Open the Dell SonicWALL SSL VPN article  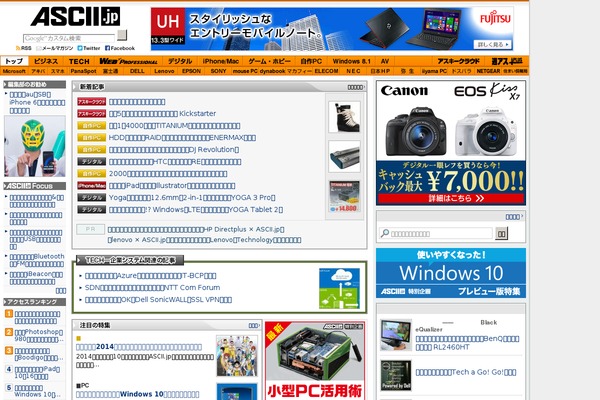pos(158,300)
